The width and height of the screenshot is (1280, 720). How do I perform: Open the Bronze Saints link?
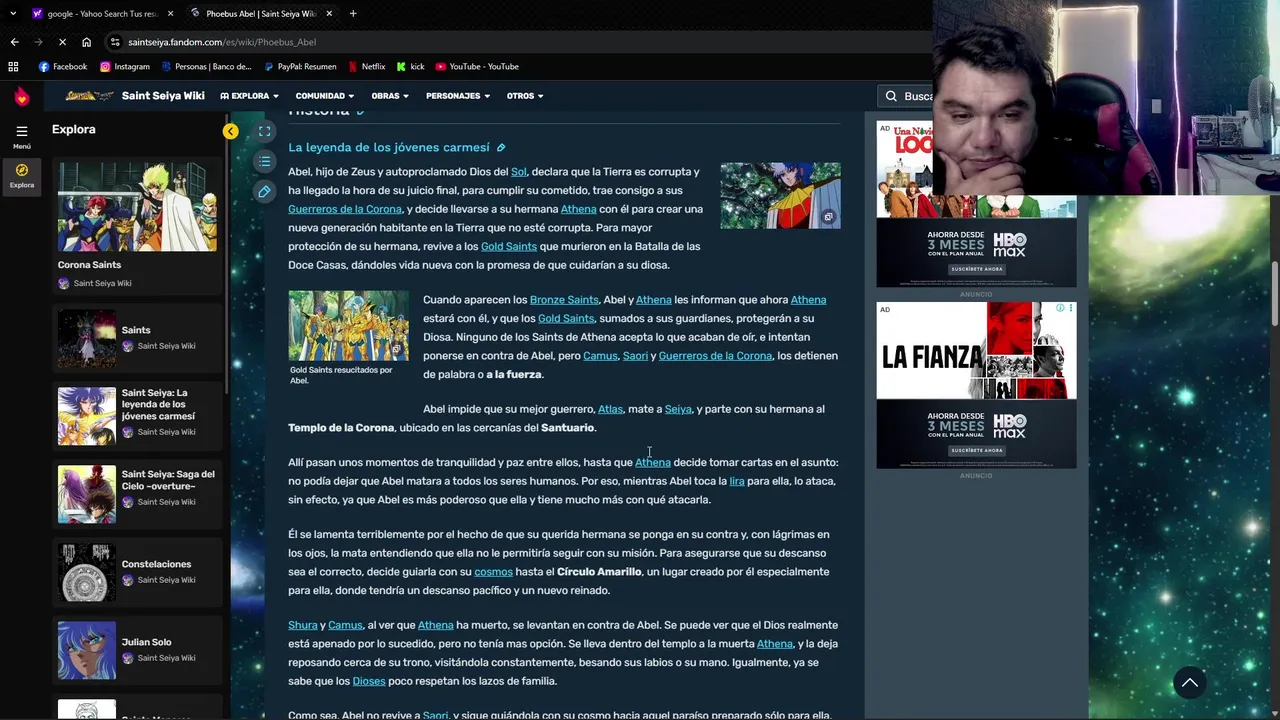pos(564,300)
